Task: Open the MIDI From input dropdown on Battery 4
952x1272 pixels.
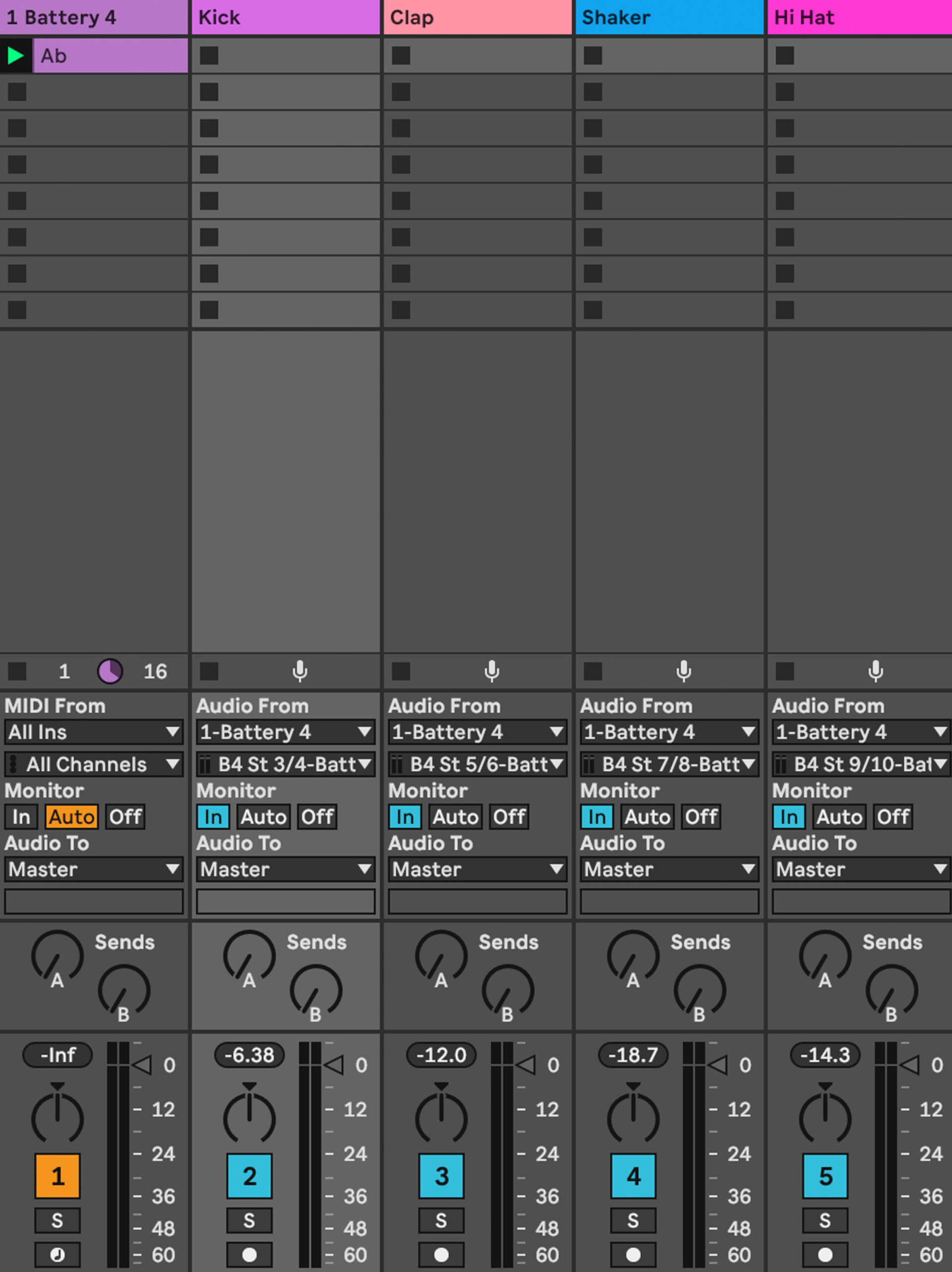Action: (94, 732)
